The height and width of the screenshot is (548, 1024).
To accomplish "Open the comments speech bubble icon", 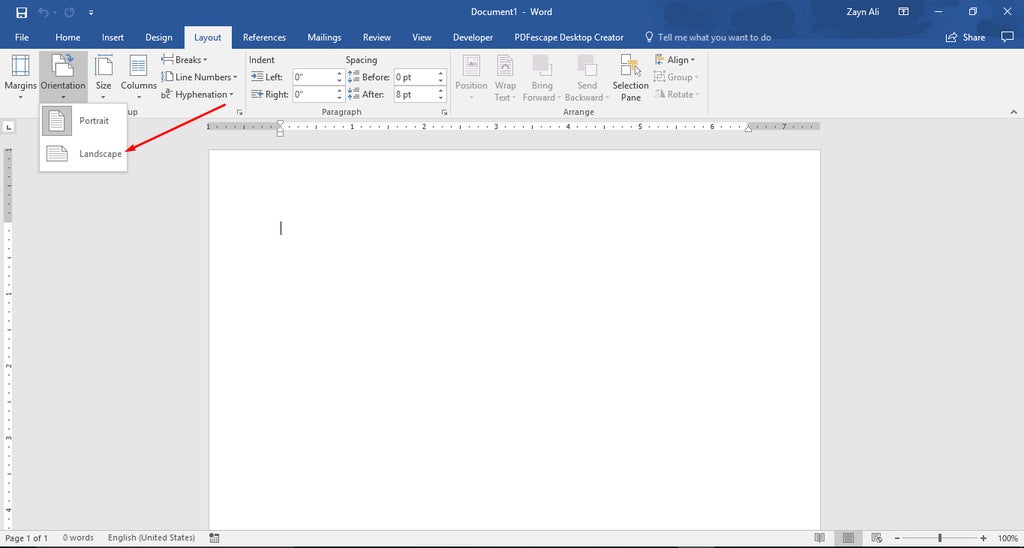I will tap(1007, 37).
